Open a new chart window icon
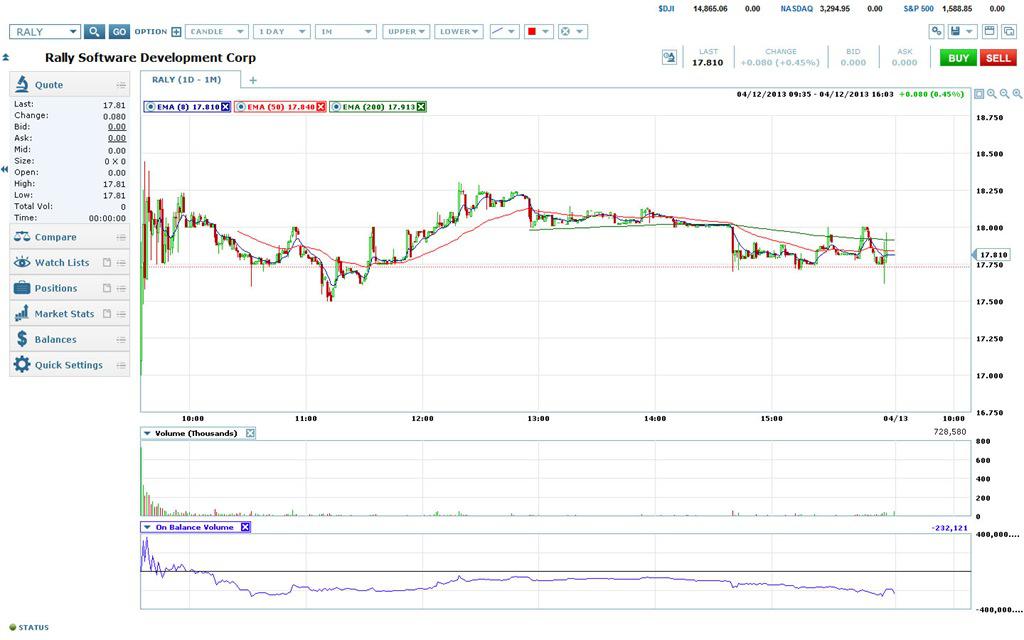This screenshot has width=1024, height=640. point(988,31)
